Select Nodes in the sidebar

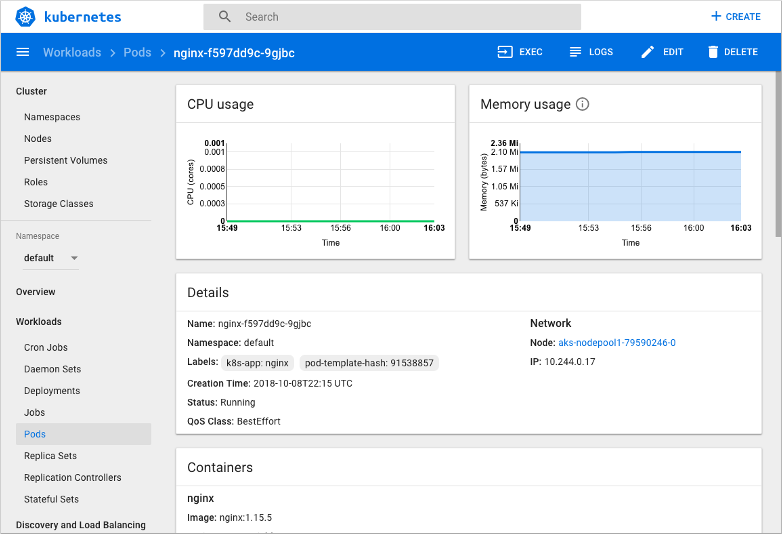point(38,139)
